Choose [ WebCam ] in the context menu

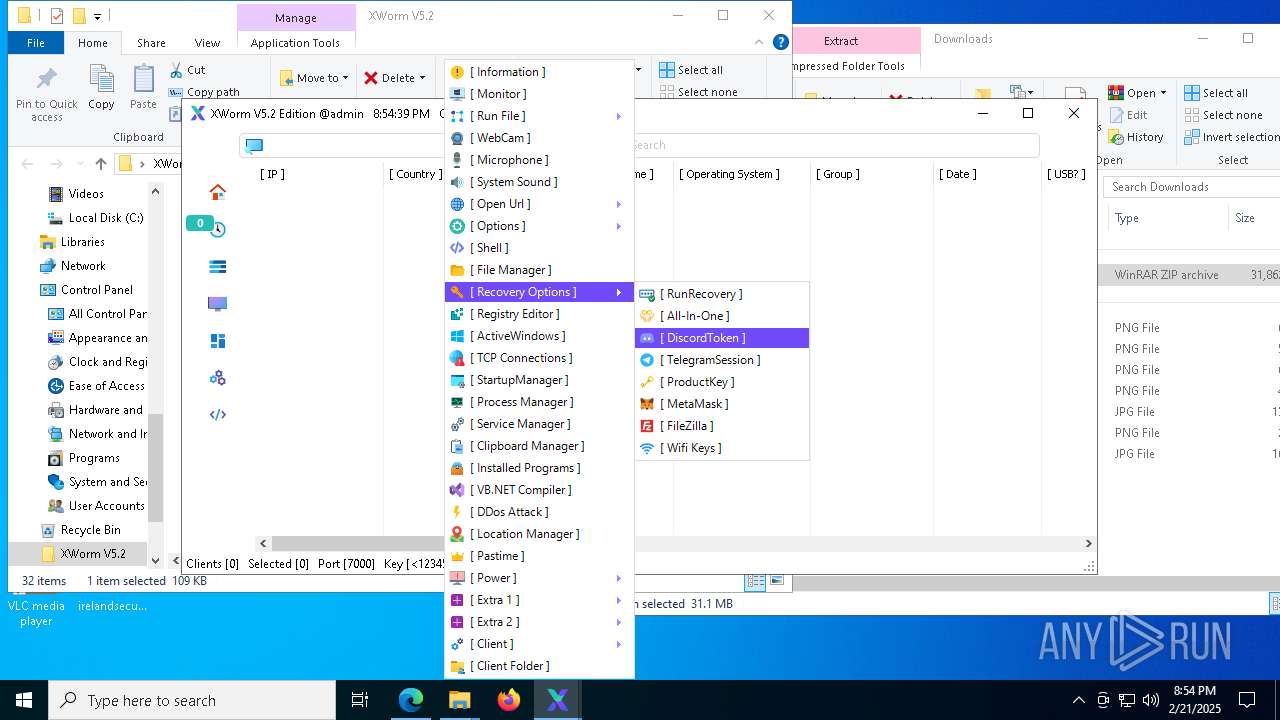coord(539,138)
